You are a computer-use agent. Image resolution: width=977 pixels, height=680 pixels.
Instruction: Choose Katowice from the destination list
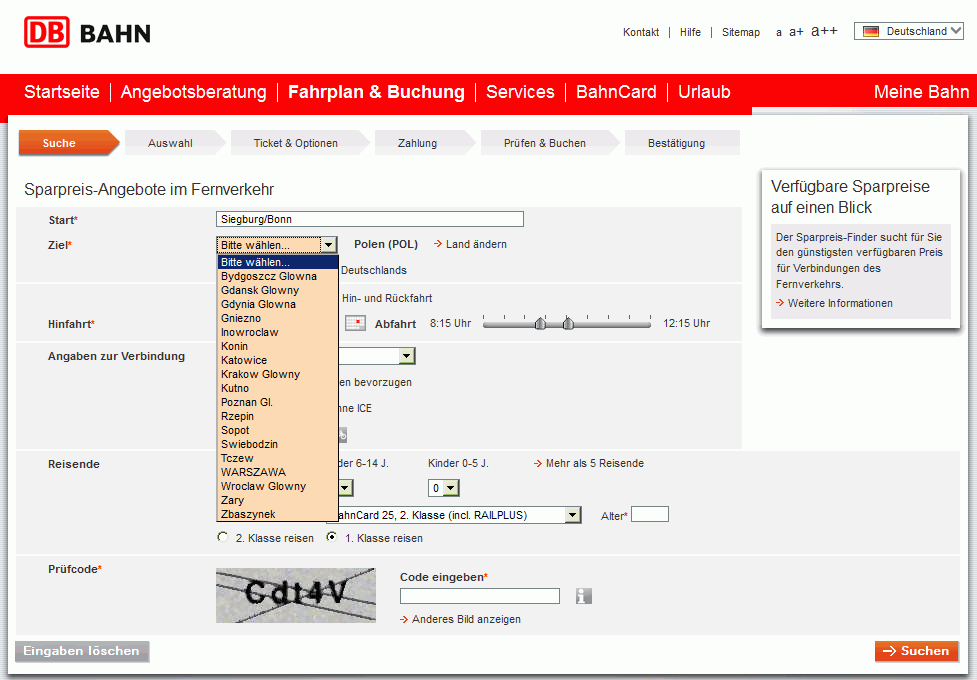[277, 360]
